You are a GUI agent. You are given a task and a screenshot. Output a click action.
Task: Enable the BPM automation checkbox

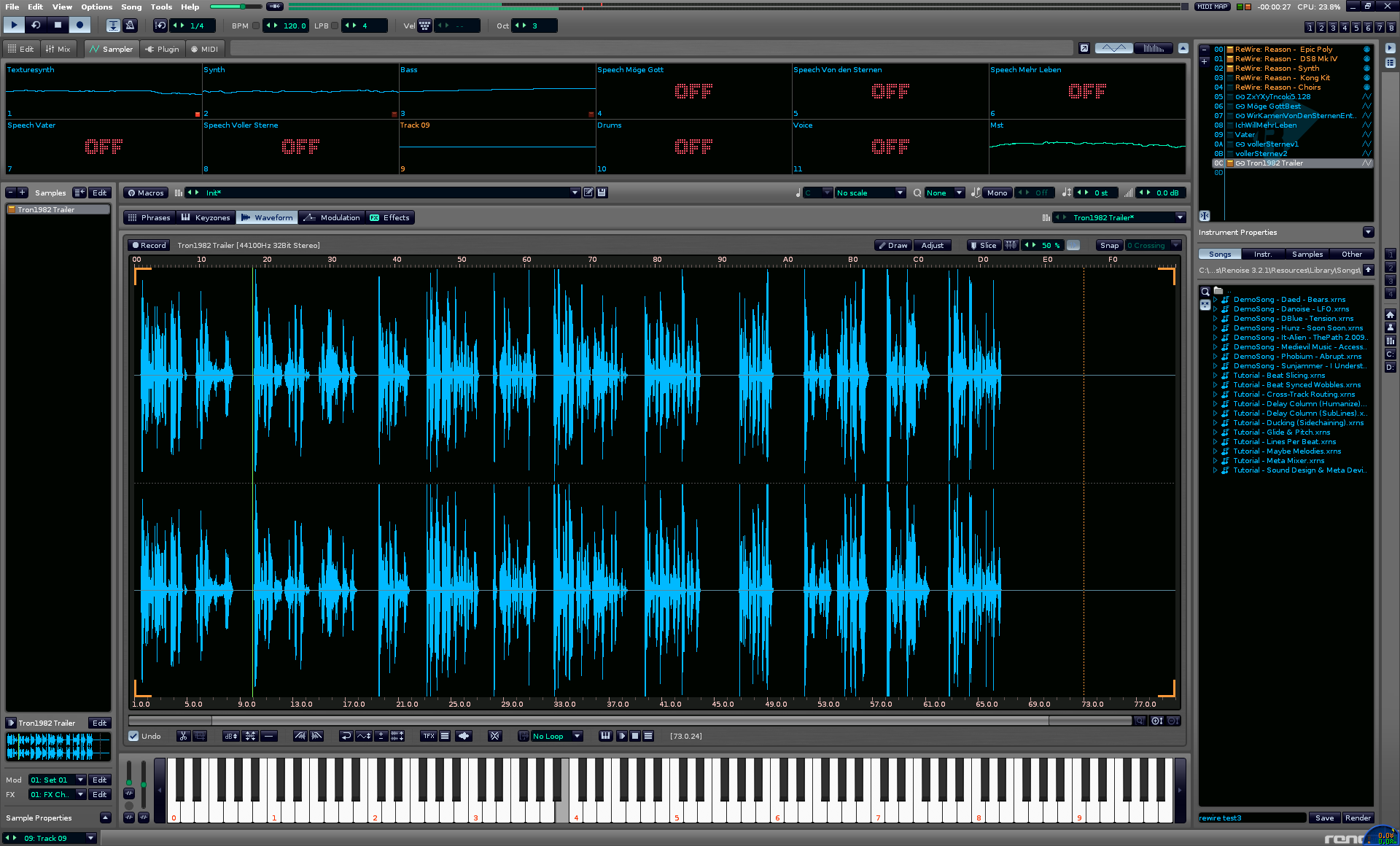(256, 26)
